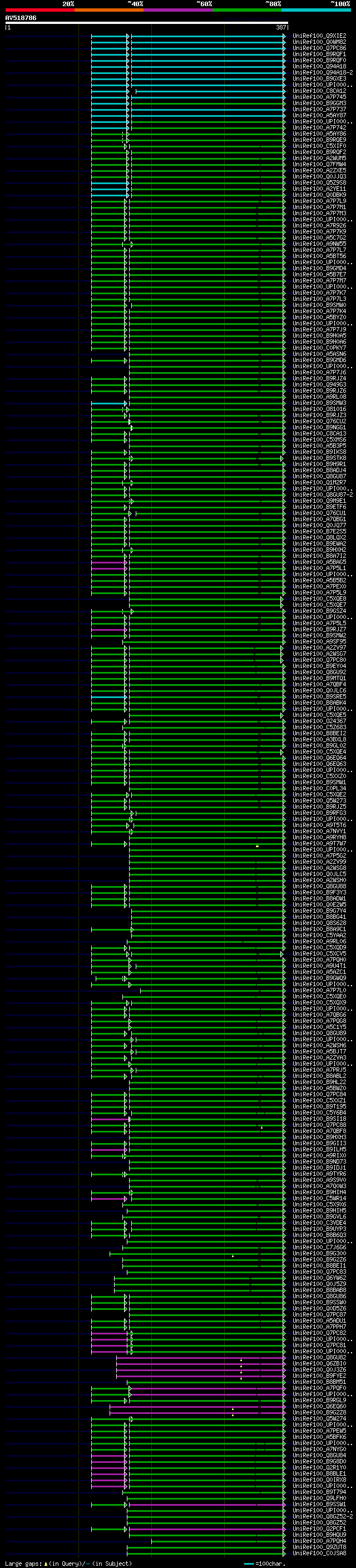Select label UniRef100_A7PQF0
The width and height of the screenshot is (356, 1568).
[319, 1388]
